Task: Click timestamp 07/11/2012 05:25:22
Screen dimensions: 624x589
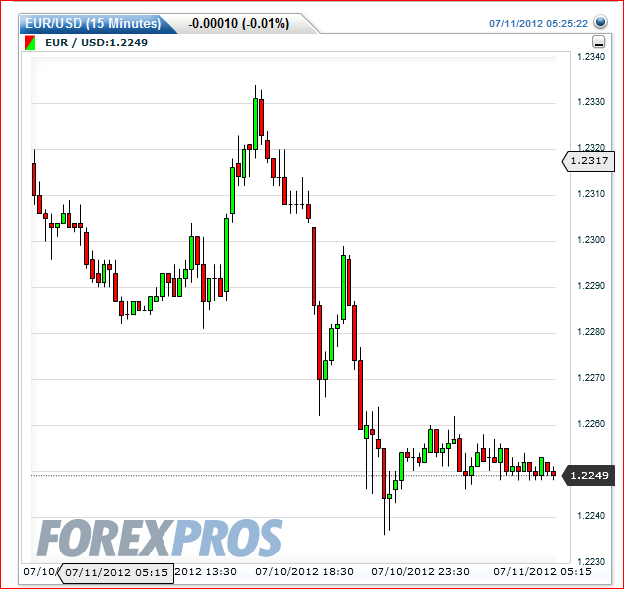Action: click(x=538, y=23)
